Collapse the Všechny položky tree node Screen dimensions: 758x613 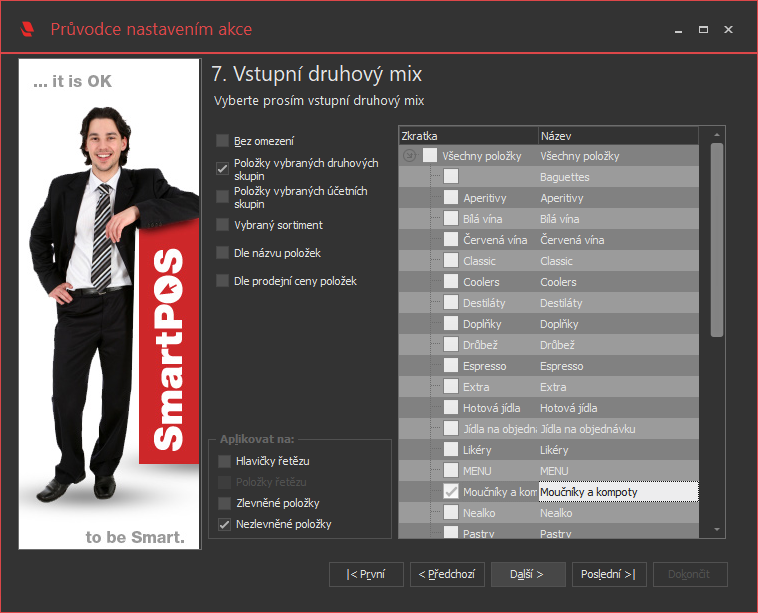[409, 156]
